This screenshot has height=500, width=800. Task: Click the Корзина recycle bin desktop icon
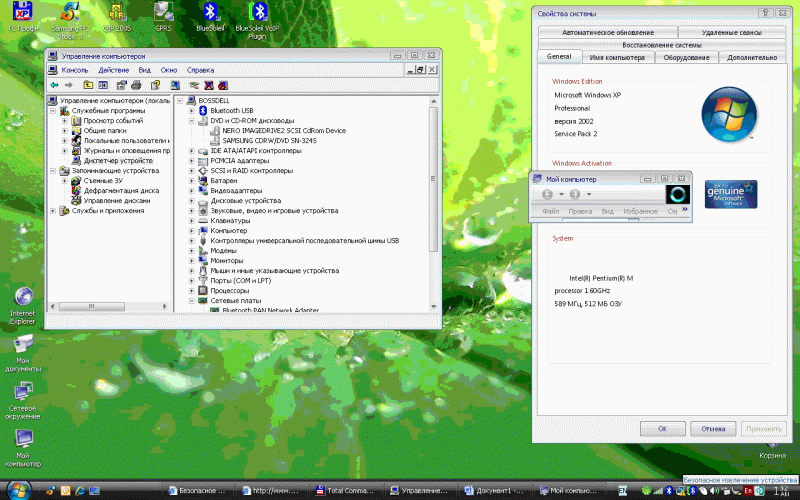[x=772, y=451]
